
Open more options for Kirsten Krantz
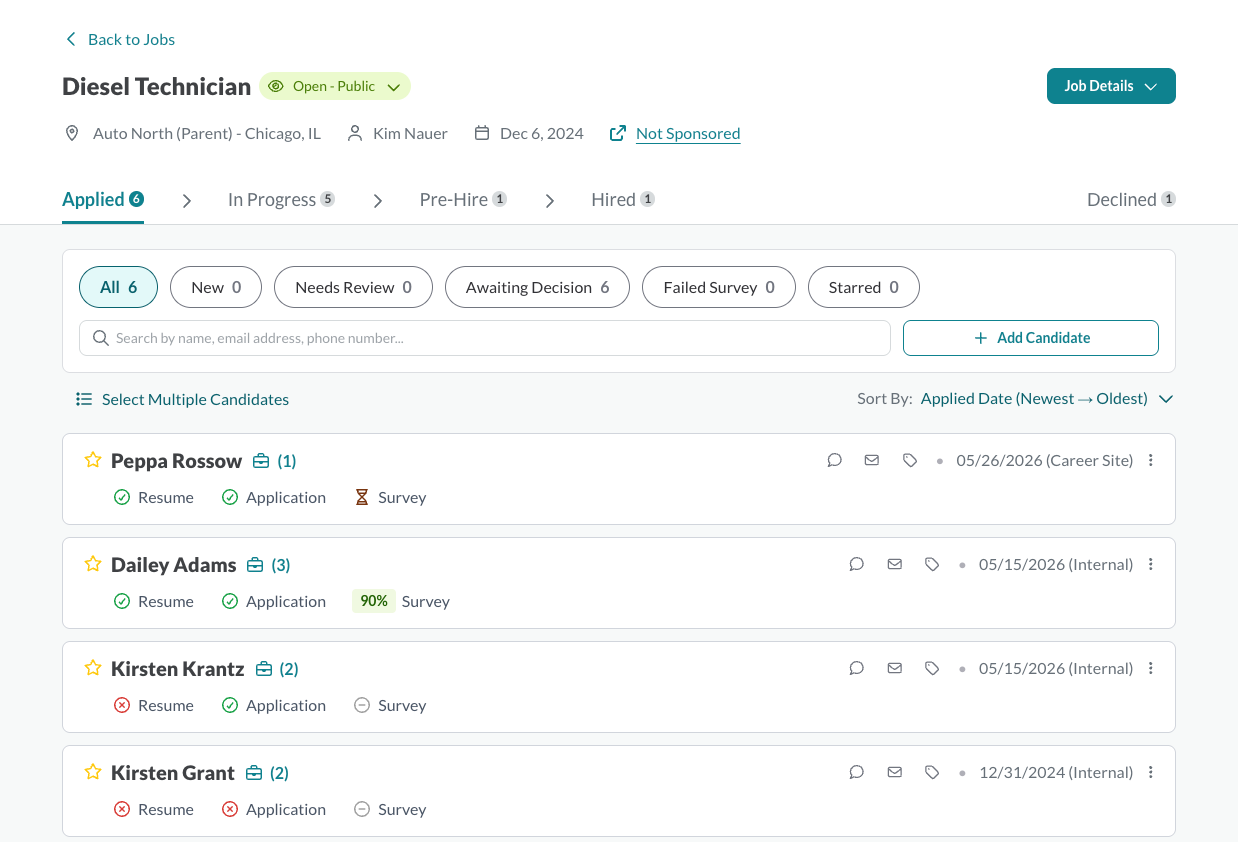coord(1151,668)
